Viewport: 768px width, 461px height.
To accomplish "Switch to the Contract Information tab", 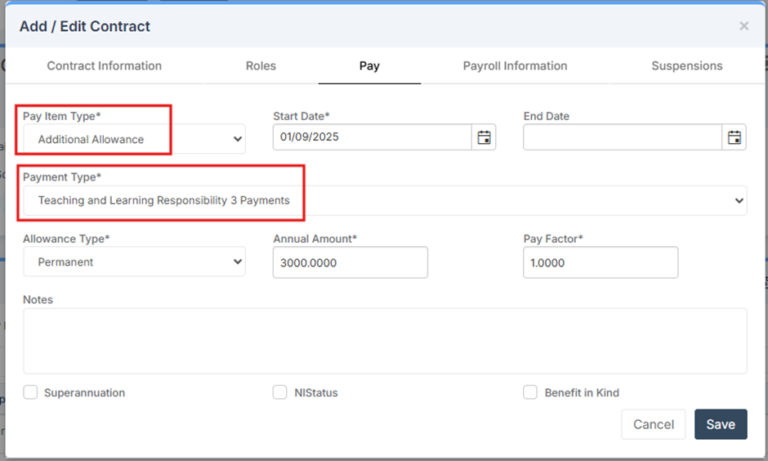I will pos(104,66).
